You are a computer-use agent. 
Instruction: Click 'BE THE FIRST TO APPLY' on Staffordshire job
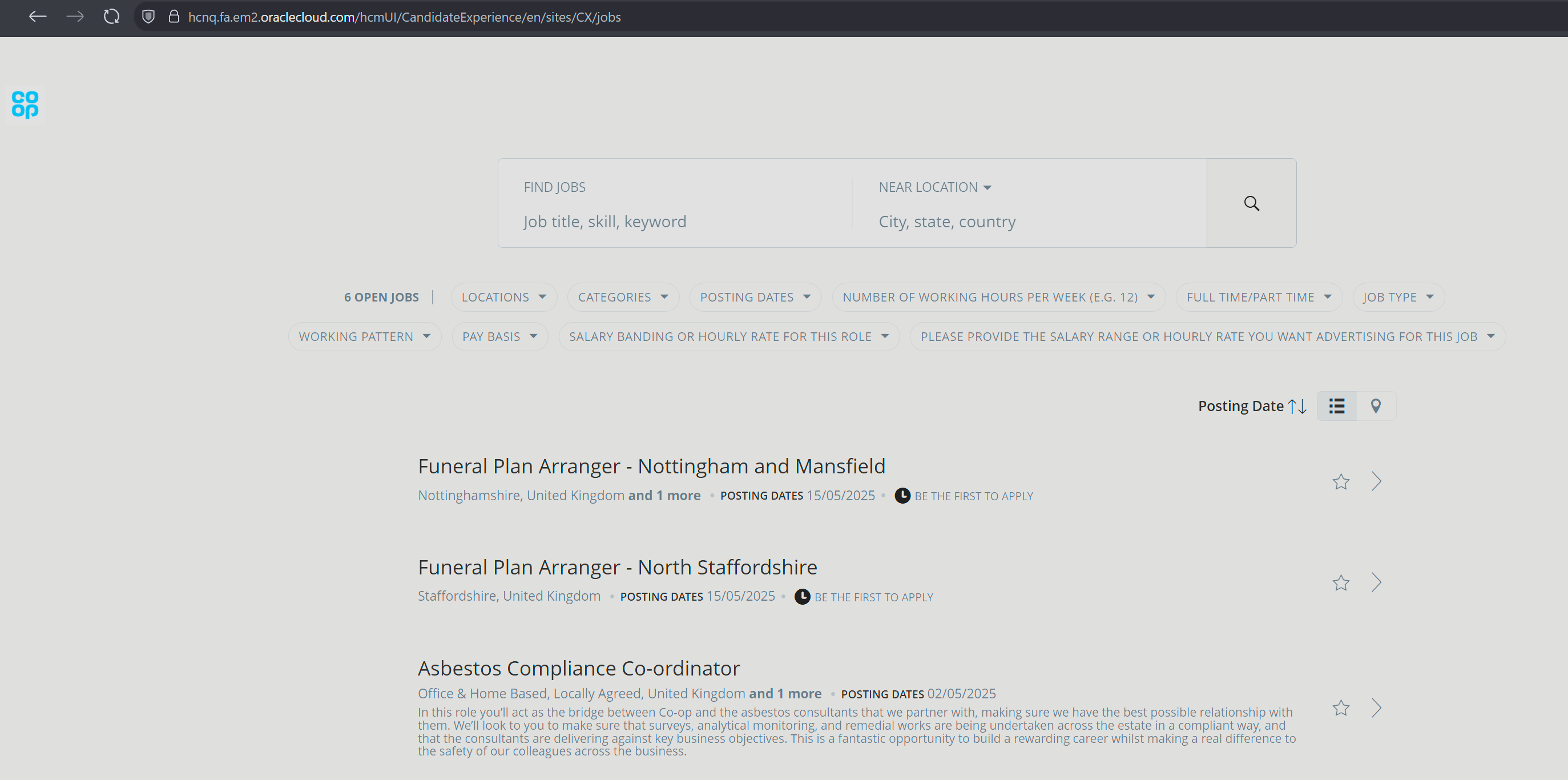click(x=873, y=597)
